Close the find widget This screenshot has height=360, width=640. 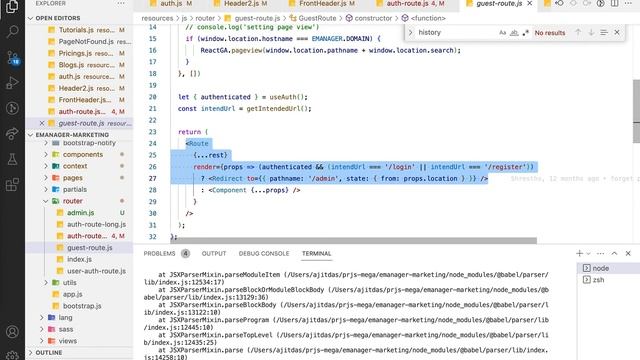[x=617, y=32]
